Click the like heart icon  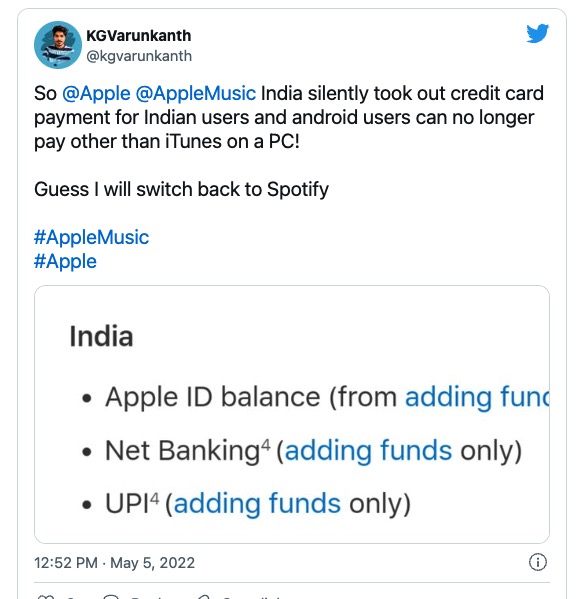point(45,597)
